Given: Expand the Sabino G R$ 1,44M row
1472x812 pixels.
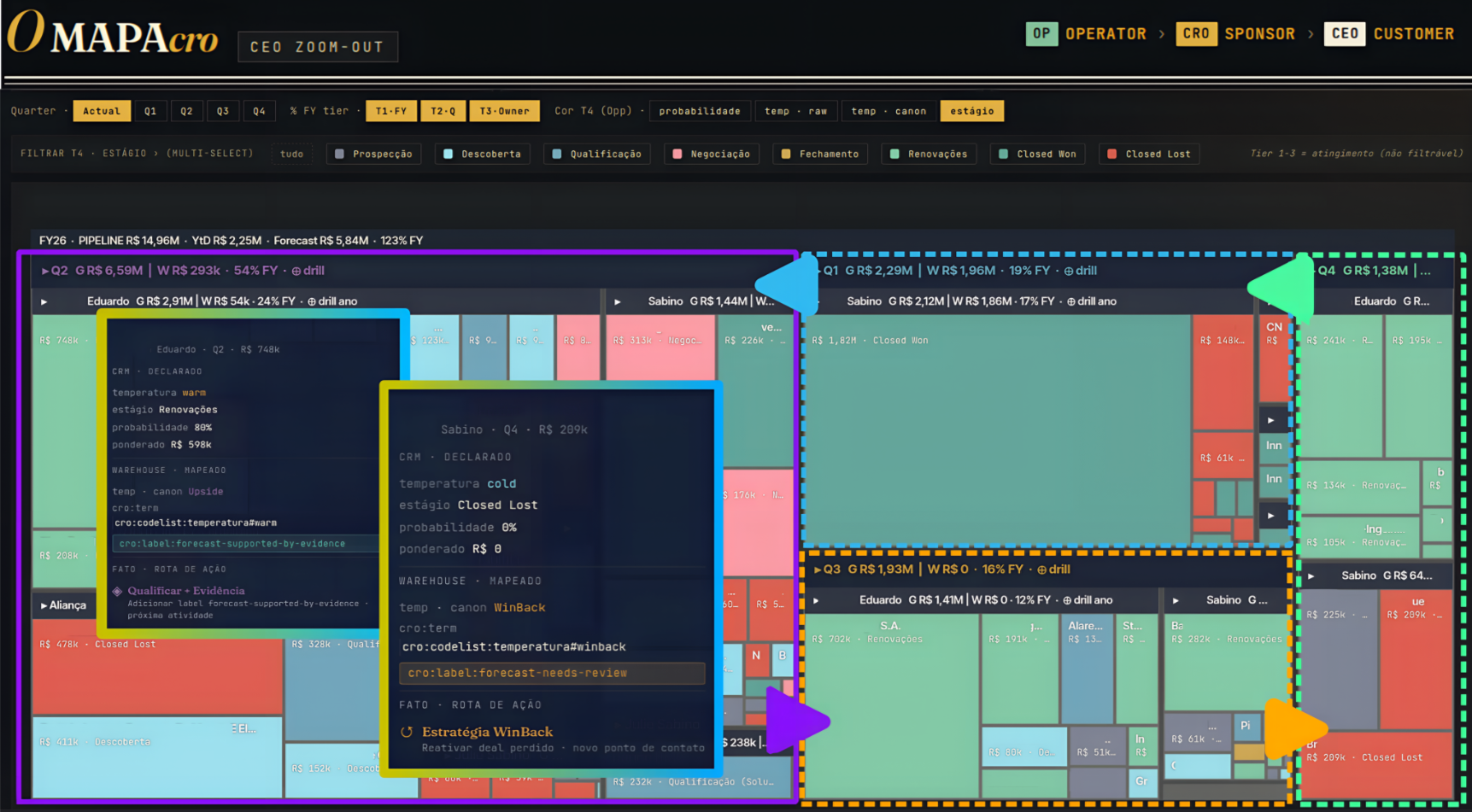Looking at the screenshot, I should click(618, 301).
